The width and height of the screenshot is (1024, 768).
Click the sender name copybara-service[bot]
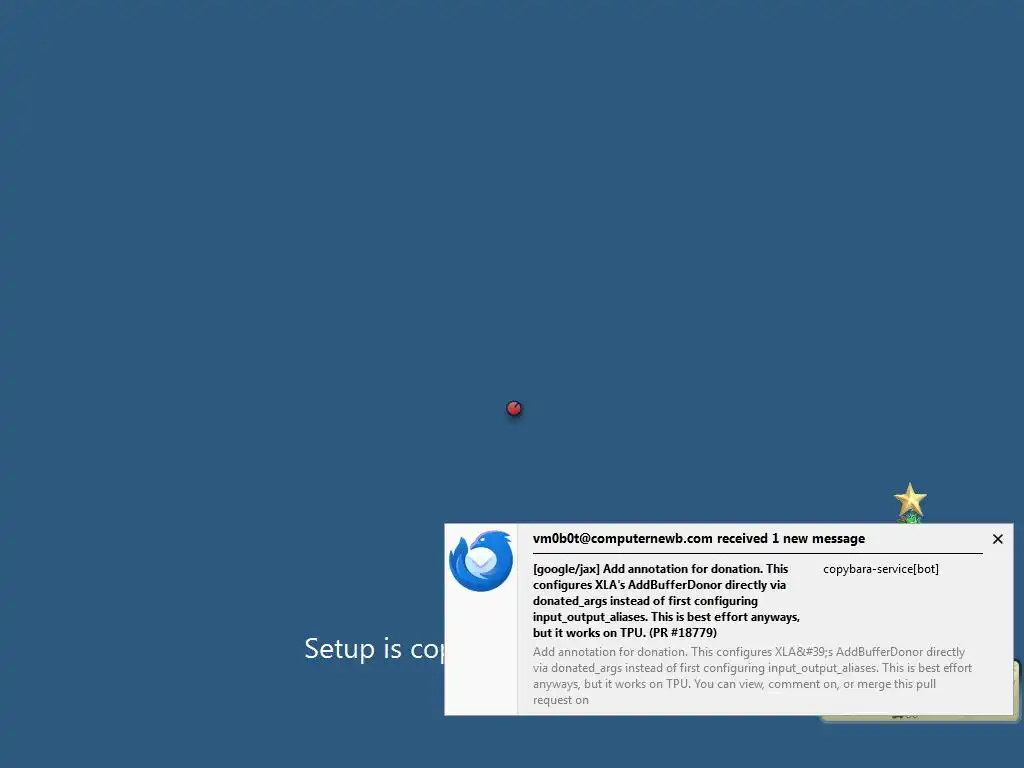(880, 569)
